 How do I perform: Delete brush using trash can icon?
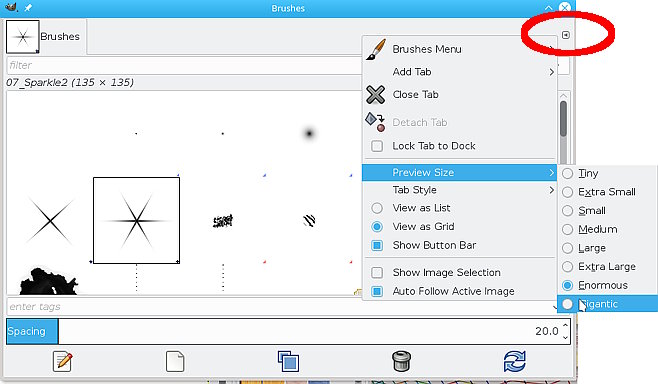coord(401,361)
